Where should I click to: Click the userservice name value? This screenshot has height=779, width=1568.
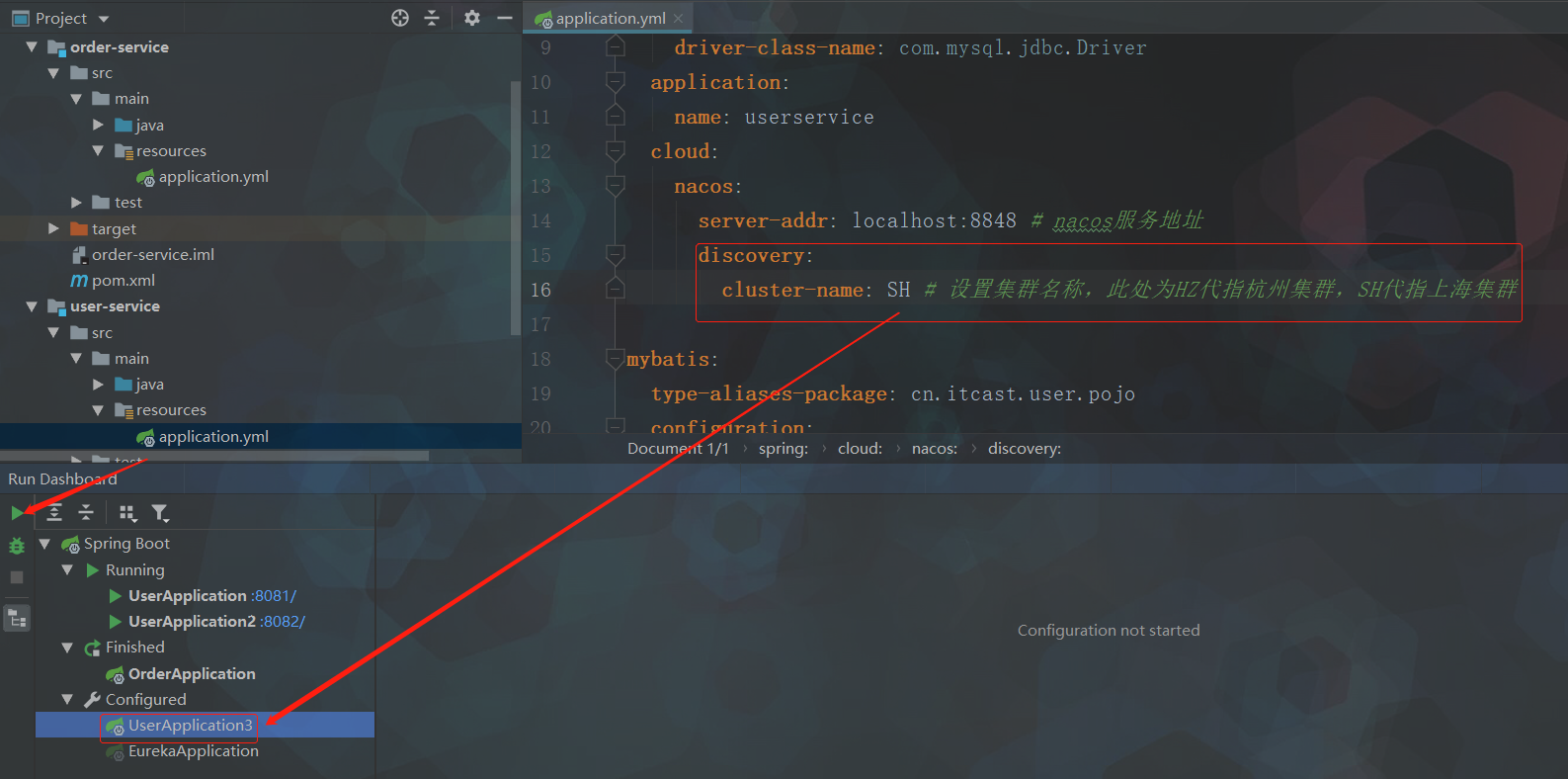point(809,117)
